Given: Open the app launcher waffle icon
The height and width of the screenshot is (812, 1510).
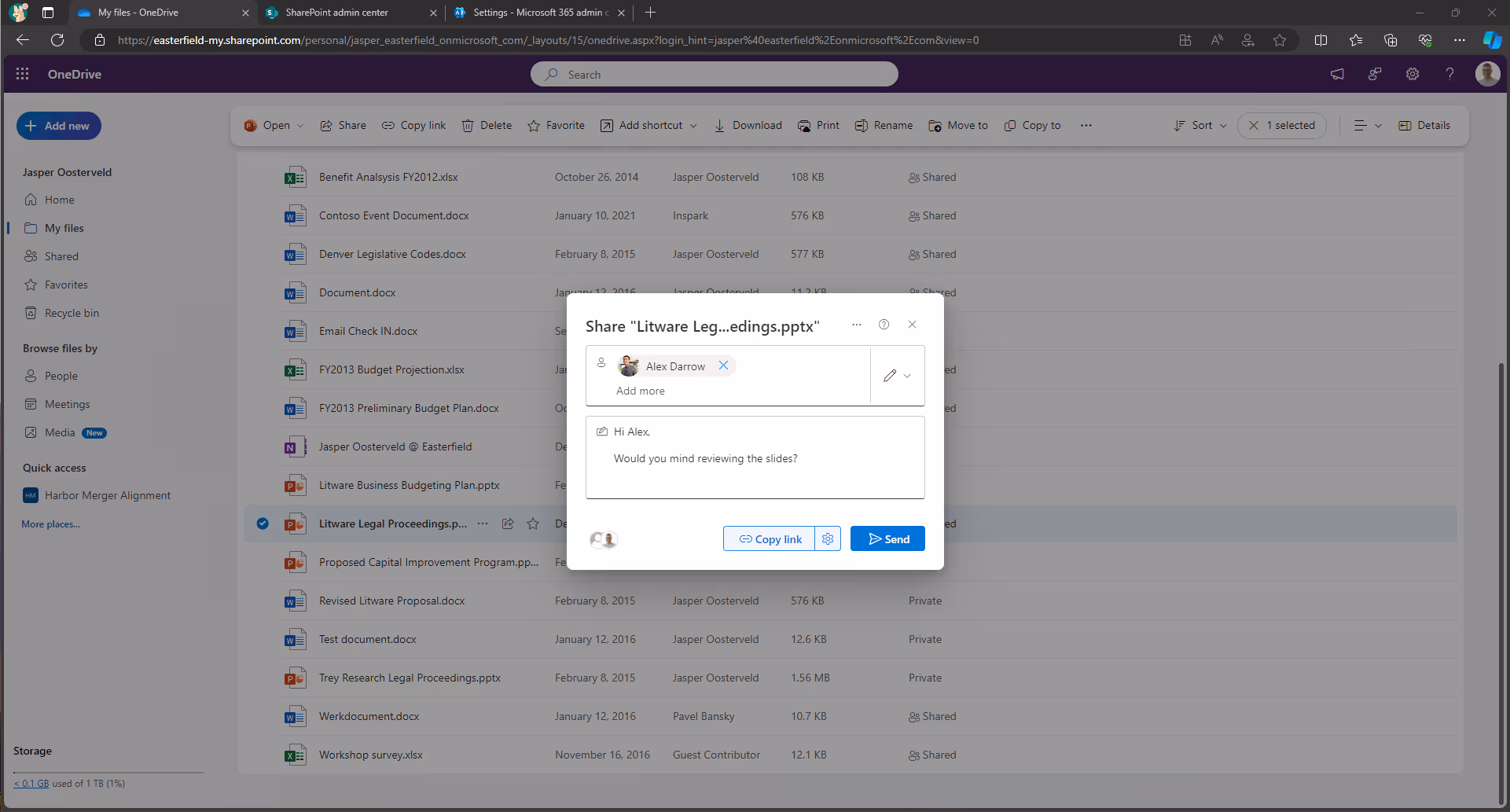Looking at the screenshot, I should (22, 74).
